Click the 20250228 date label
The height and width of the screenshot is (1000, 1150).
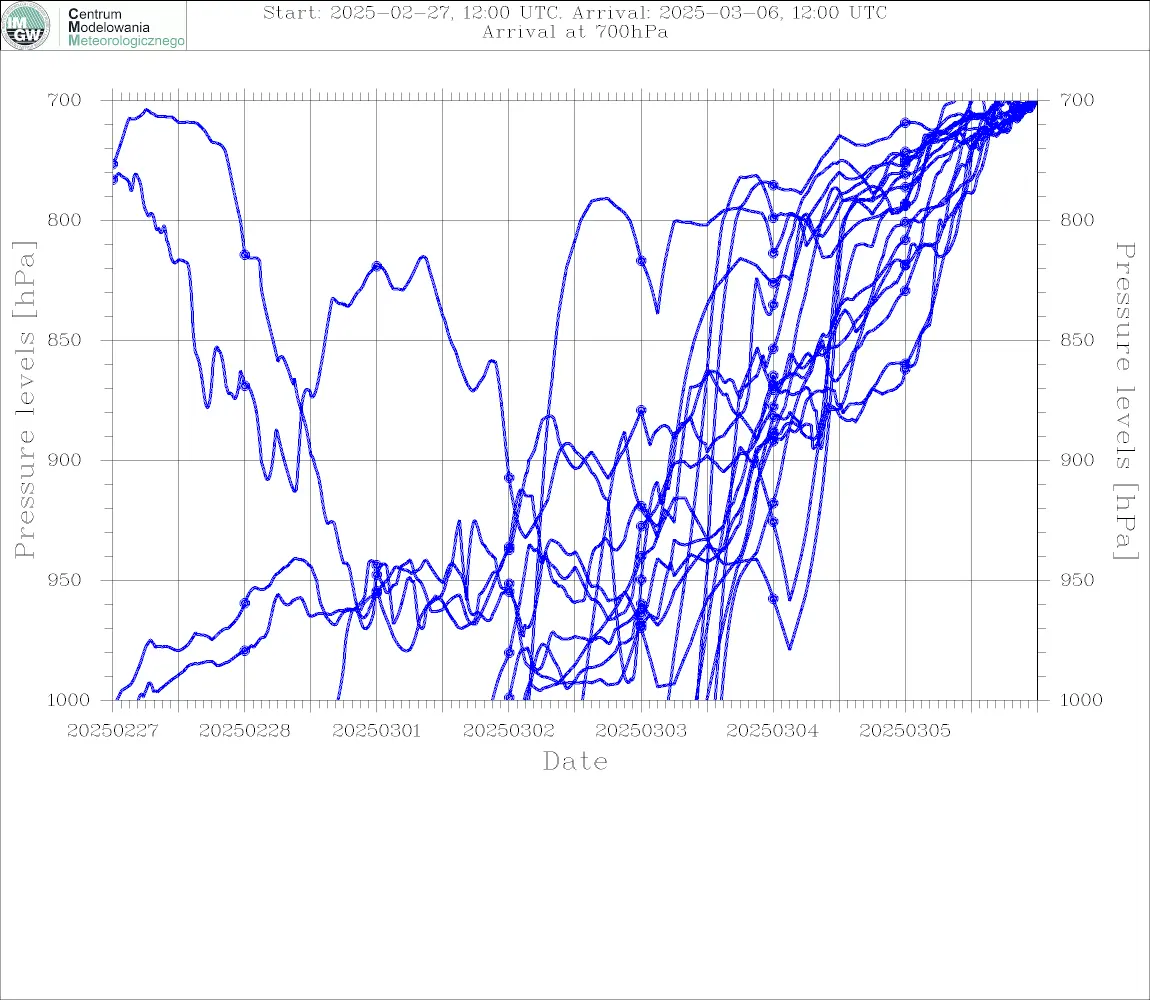(245, 731)
